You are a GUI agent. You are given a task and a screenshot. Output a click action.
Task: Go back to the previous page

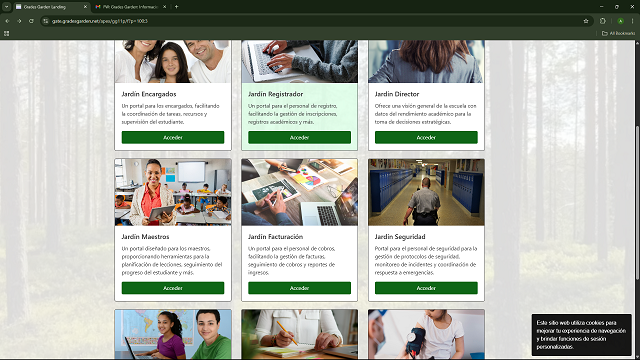[x=7, y=21]
